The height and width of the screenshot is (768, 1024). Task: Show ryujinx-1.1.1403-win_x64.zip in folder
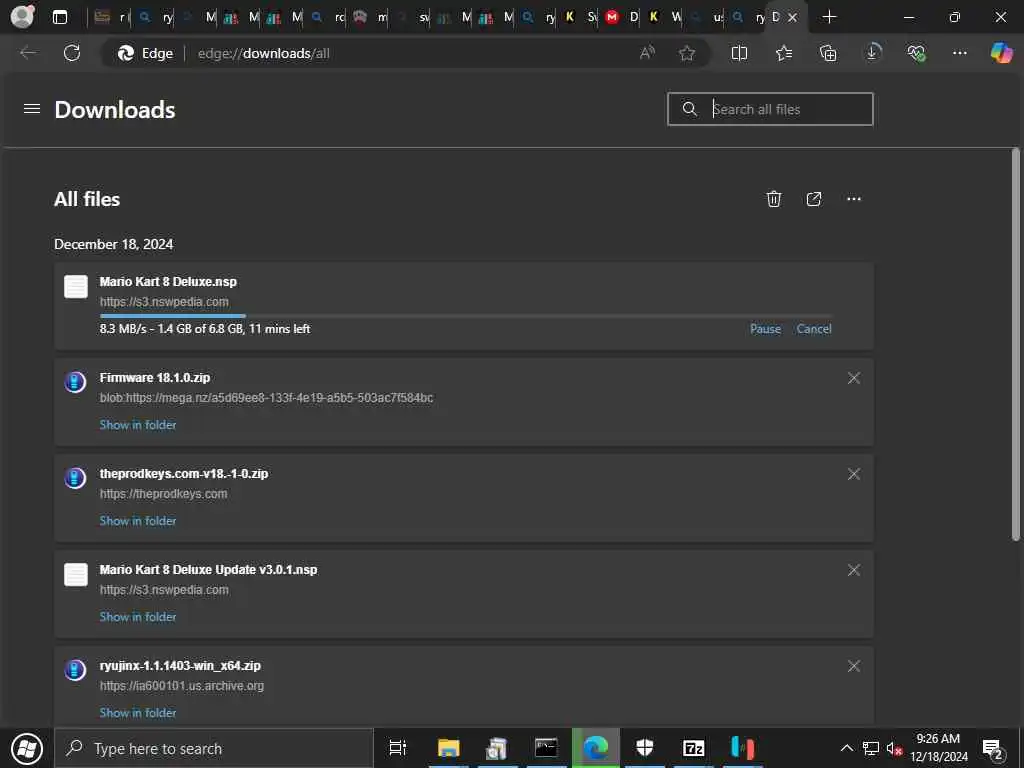[138, 712]
